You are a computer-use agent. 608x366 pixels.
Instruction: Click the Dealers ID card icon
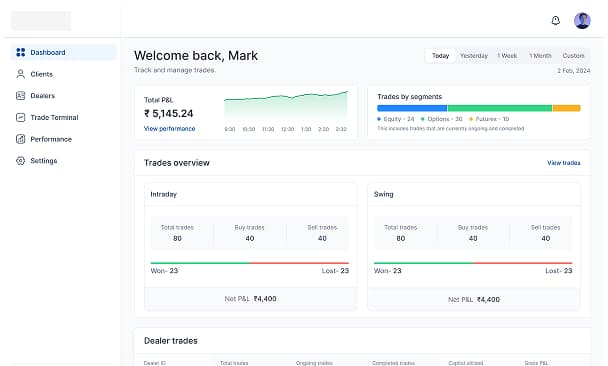[21, 96]
